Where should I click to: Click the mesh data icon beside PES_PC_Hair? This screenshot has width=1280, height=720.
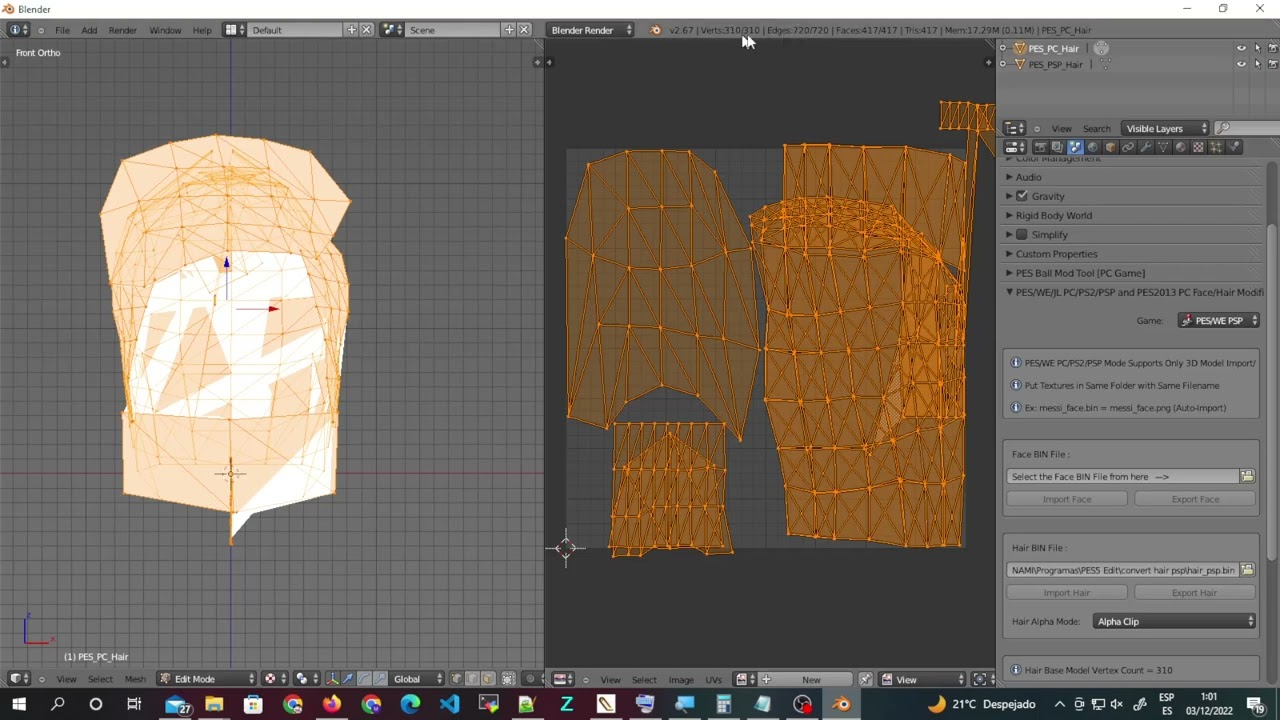tap(1101, 48)
